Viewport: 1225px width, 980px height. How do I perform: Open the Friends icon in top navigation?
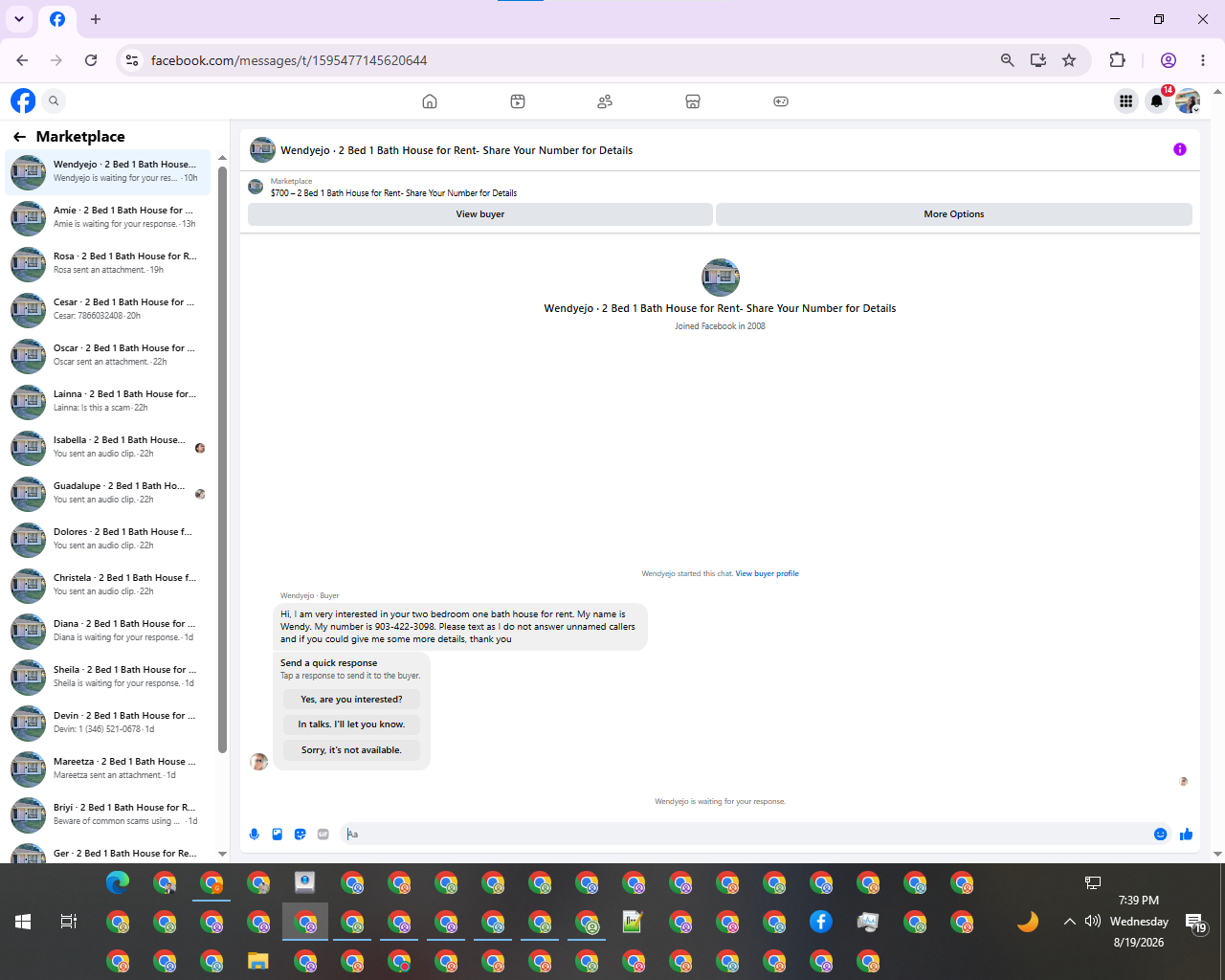(x=605, y=101)
